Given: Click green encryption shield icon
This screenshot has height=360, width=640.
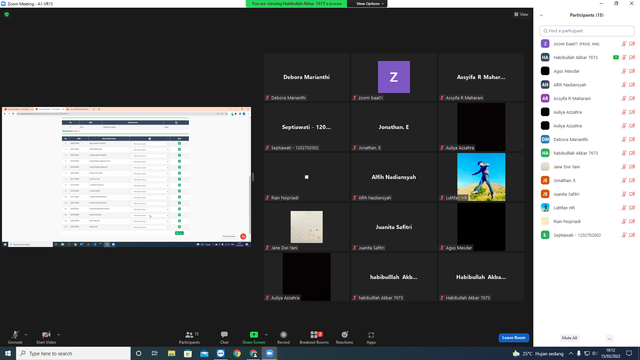Looking at the screenshot, I should coord(7,14).
